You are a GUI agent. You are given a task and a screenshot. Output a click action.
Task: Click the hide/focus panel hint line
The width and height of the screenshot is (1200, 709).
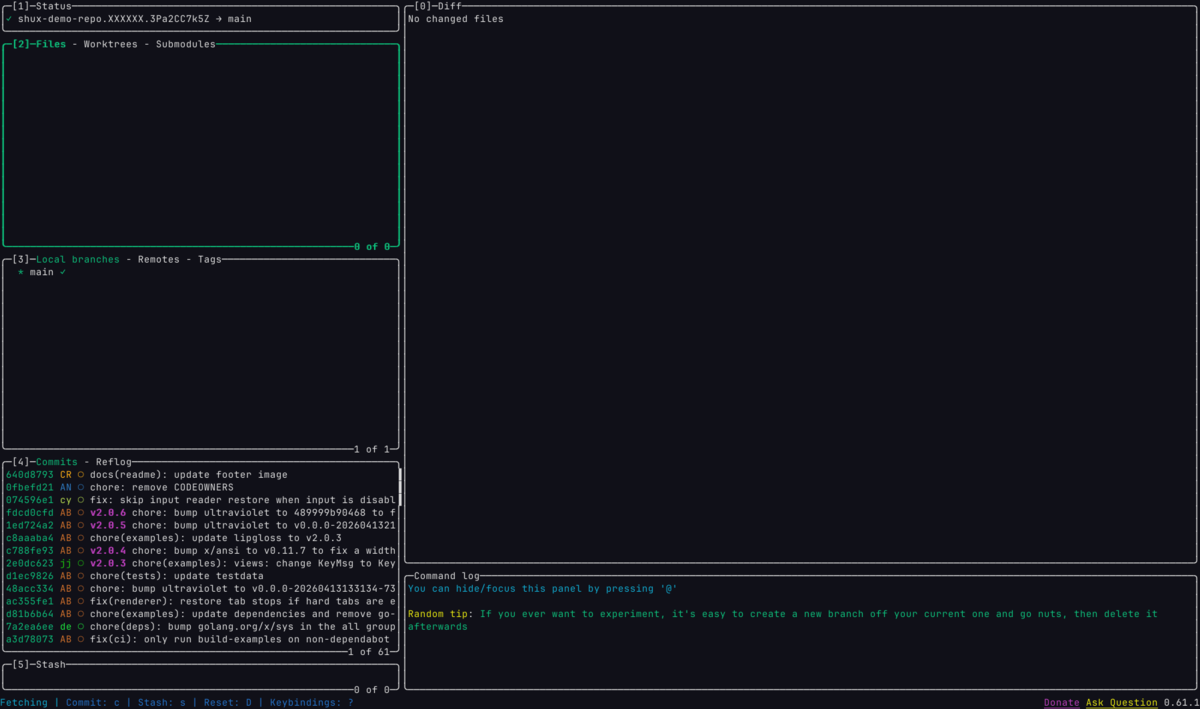coord(543,589)
